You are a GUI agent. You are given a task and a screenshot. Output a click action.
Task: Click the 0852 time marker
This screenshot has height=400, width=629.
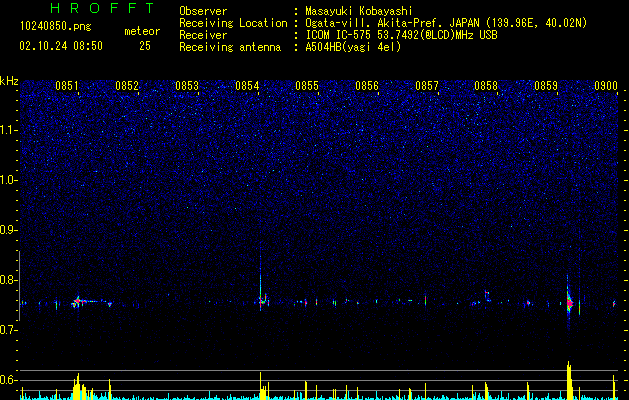tap(127, 86)
